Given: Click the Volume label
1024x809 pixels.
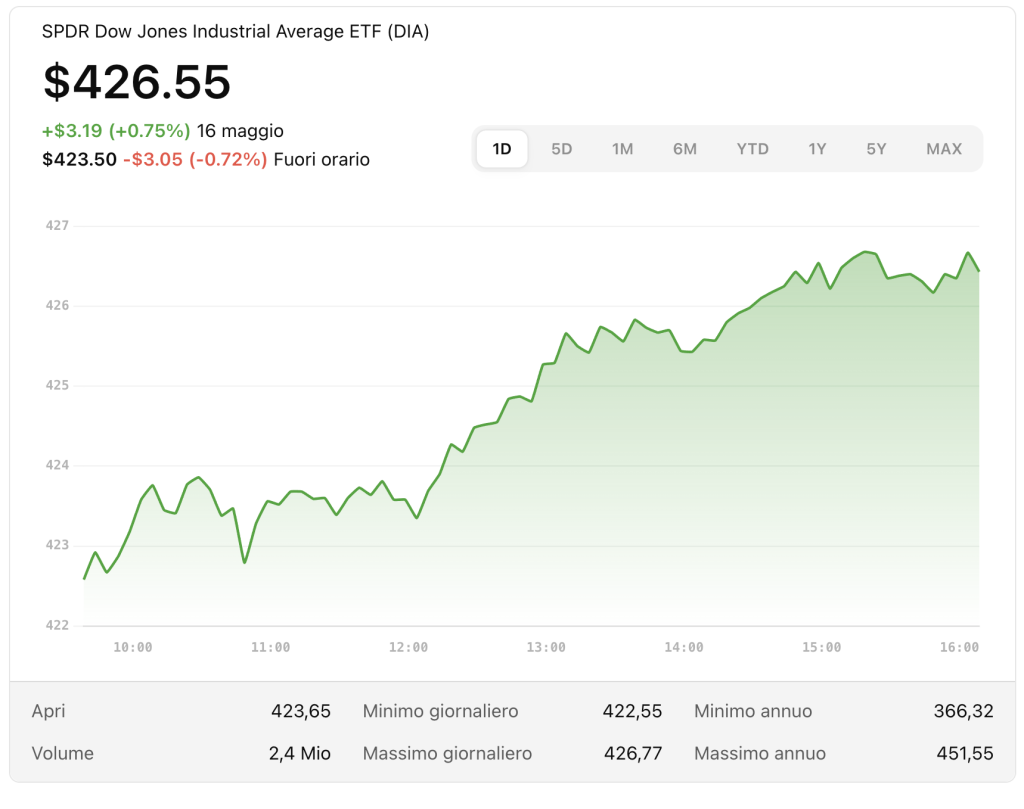Looking at the screenshot, I should 63,753.
